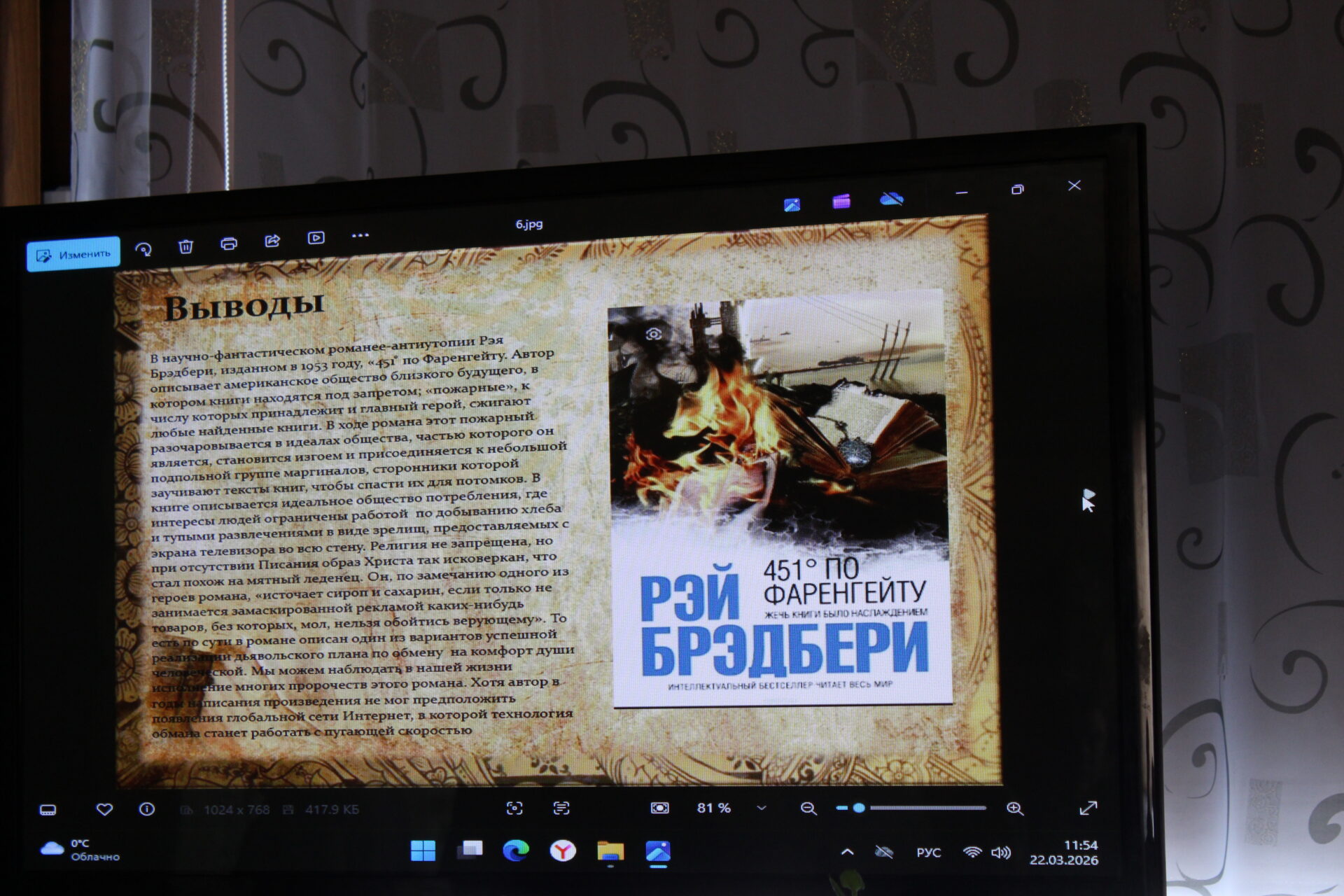The image size is (1344, 896).
Task: Rotate the image with the rotate icon
Action: tap(143, 249)
